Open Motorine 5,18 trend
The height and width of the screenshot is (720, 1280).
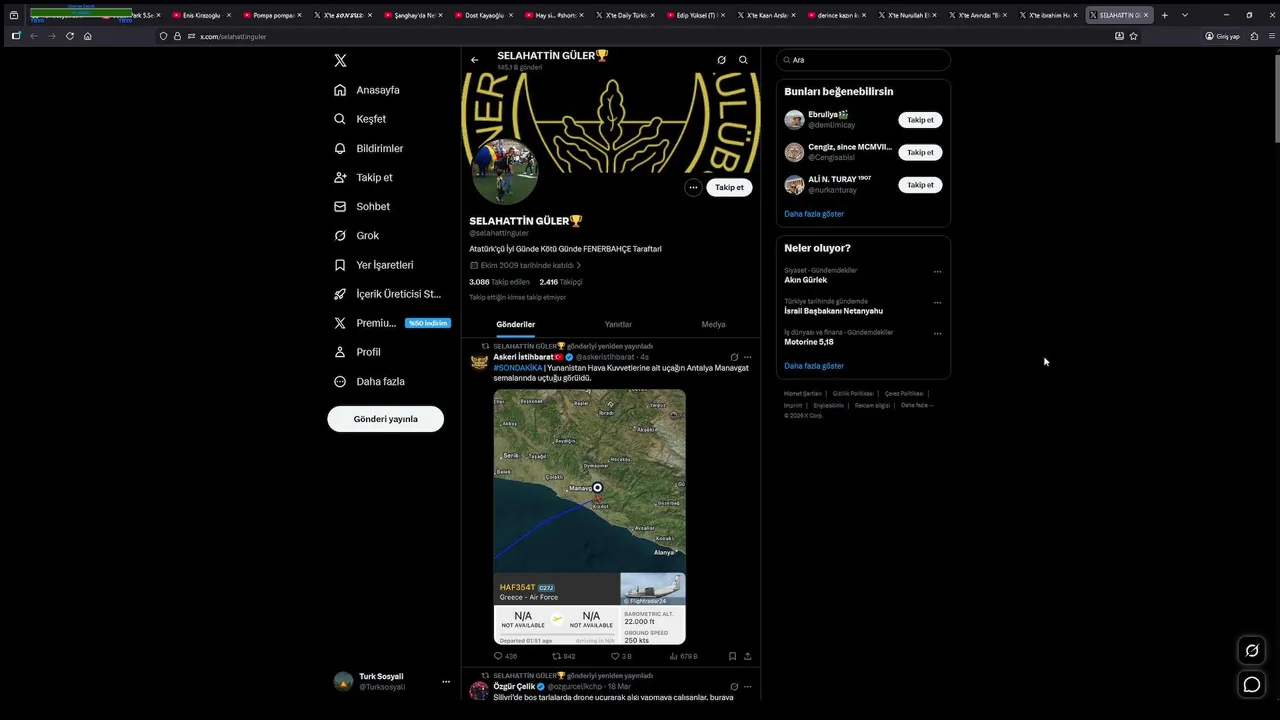808,342
